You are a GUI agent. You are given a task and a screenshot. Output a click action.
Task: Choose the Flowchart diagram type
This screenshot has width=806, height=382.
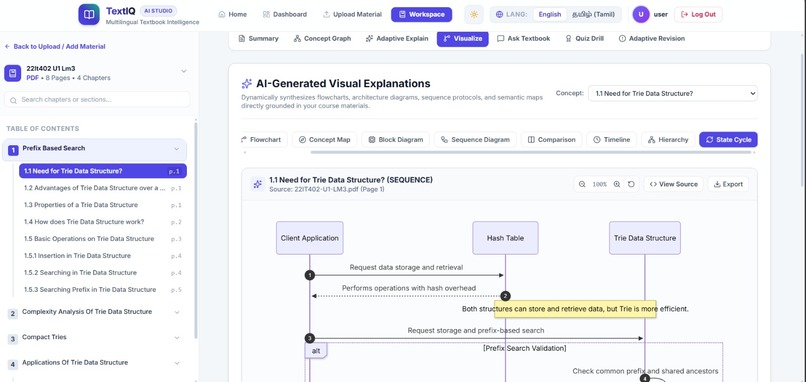point(263,140)
